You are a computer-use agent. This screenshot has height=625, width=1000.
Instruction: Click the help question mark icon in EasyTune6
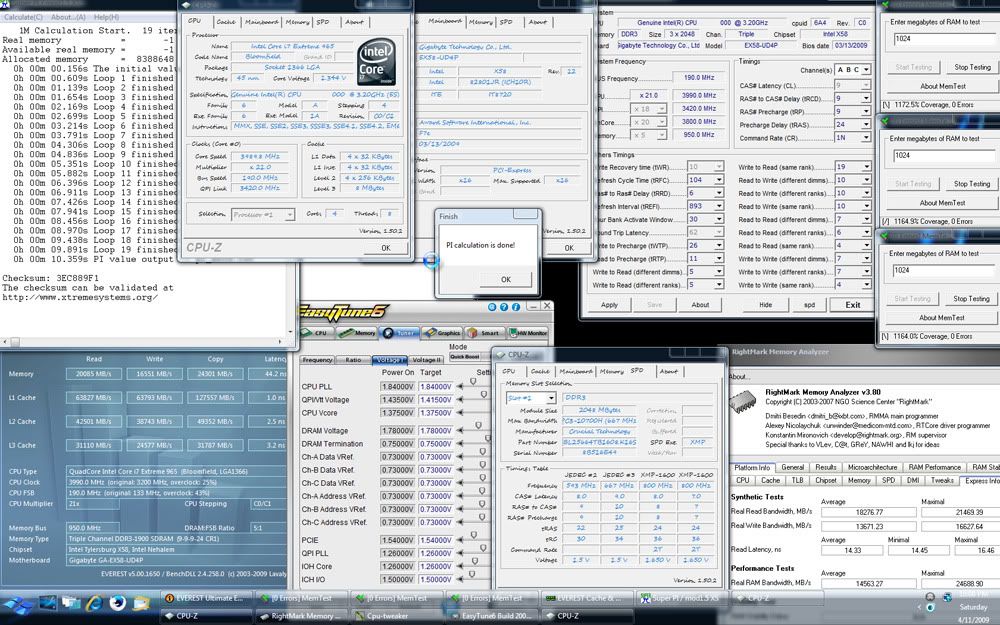504,307
